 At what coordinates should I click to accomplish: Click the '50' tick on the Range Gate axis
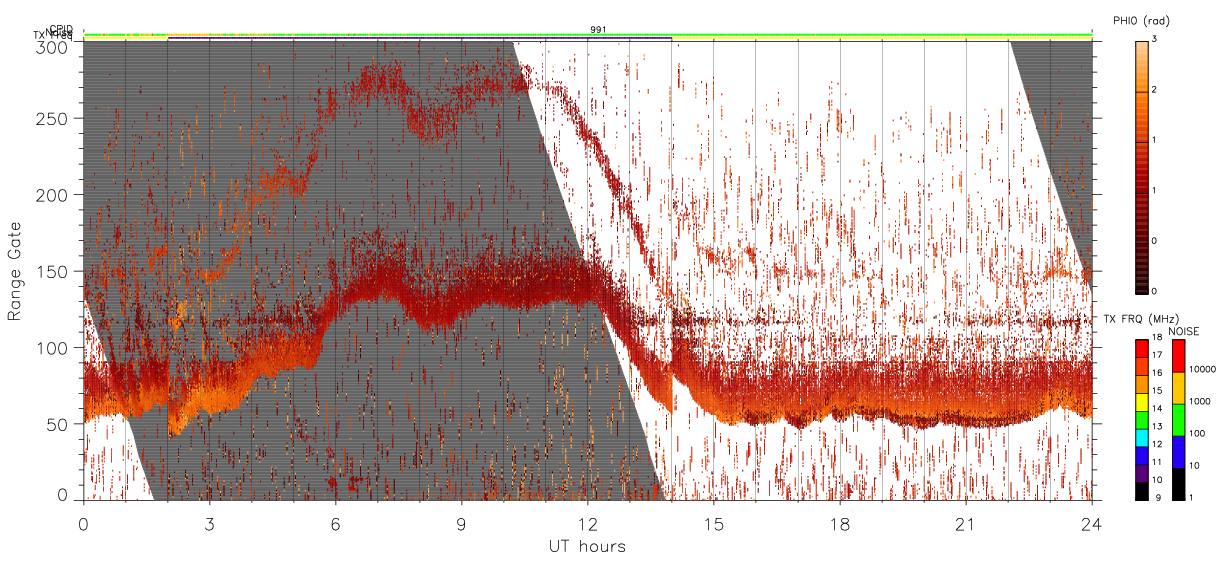click(58, 423)
